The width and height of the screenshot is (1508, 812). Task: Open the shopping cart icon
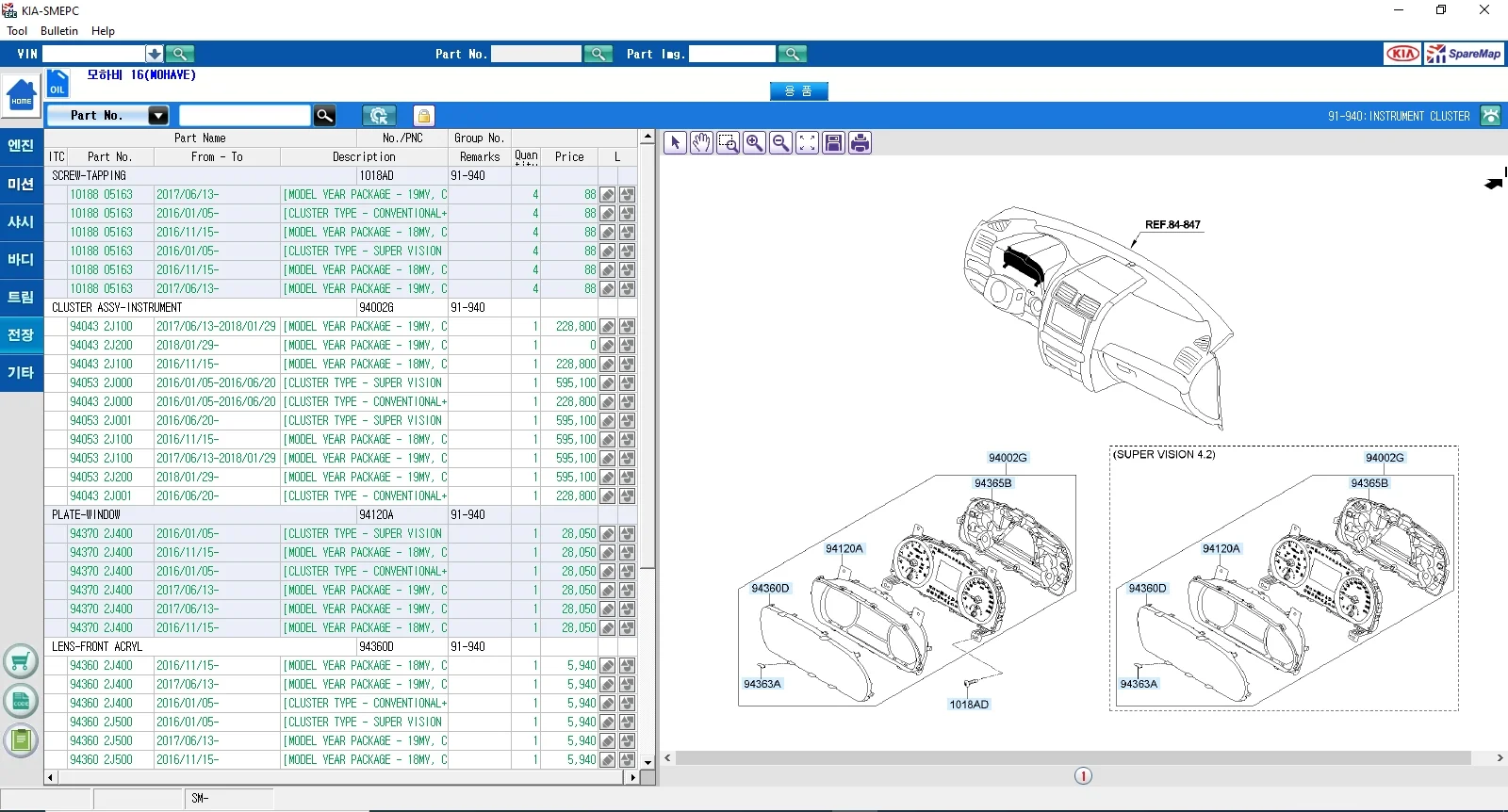[21, 662]
